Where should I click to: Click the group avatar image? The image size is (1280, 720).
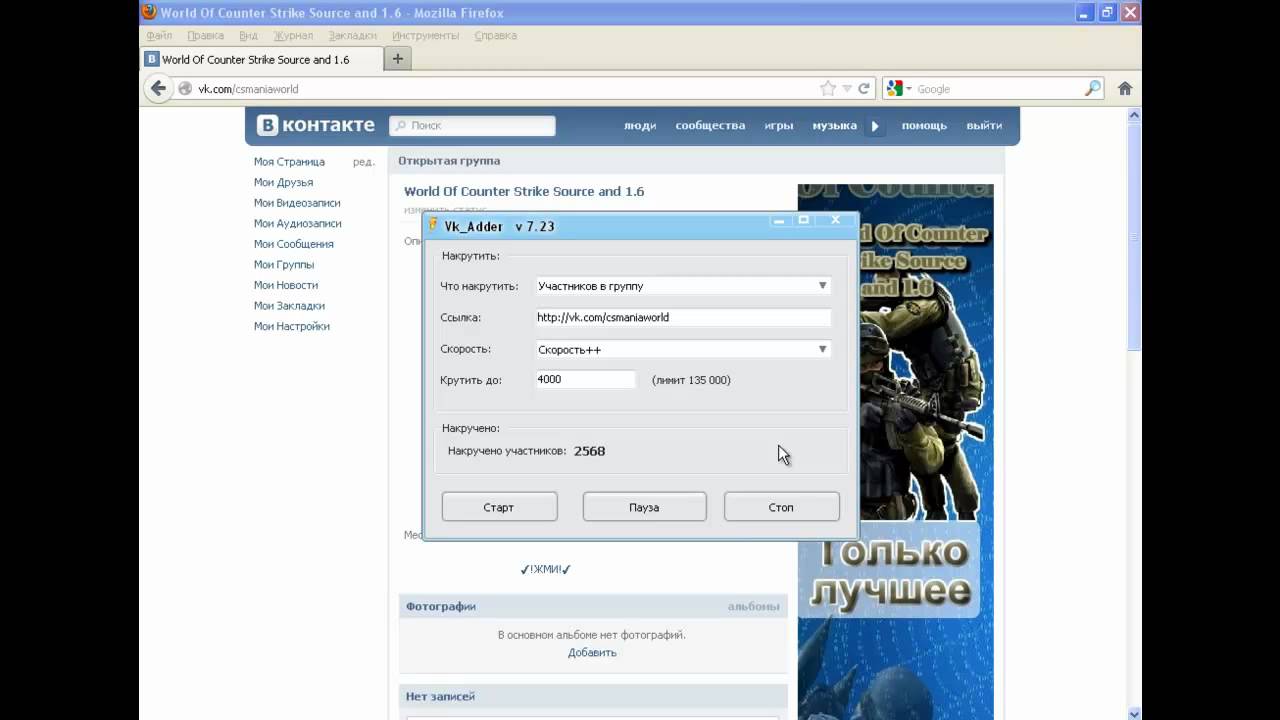click(x=896, y=450)
